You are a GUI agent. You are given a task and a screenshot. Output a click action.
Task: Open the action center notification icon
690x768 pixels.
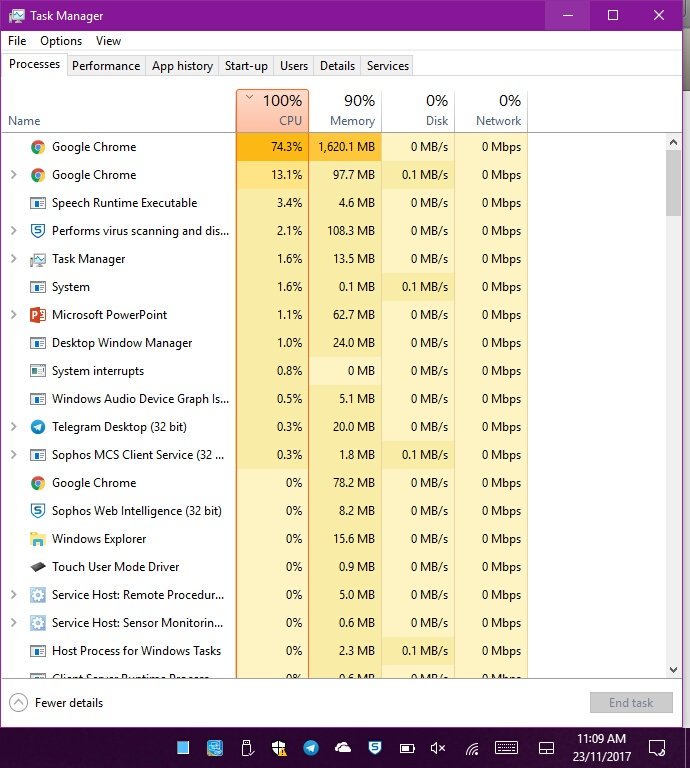[x=657, y=748]
